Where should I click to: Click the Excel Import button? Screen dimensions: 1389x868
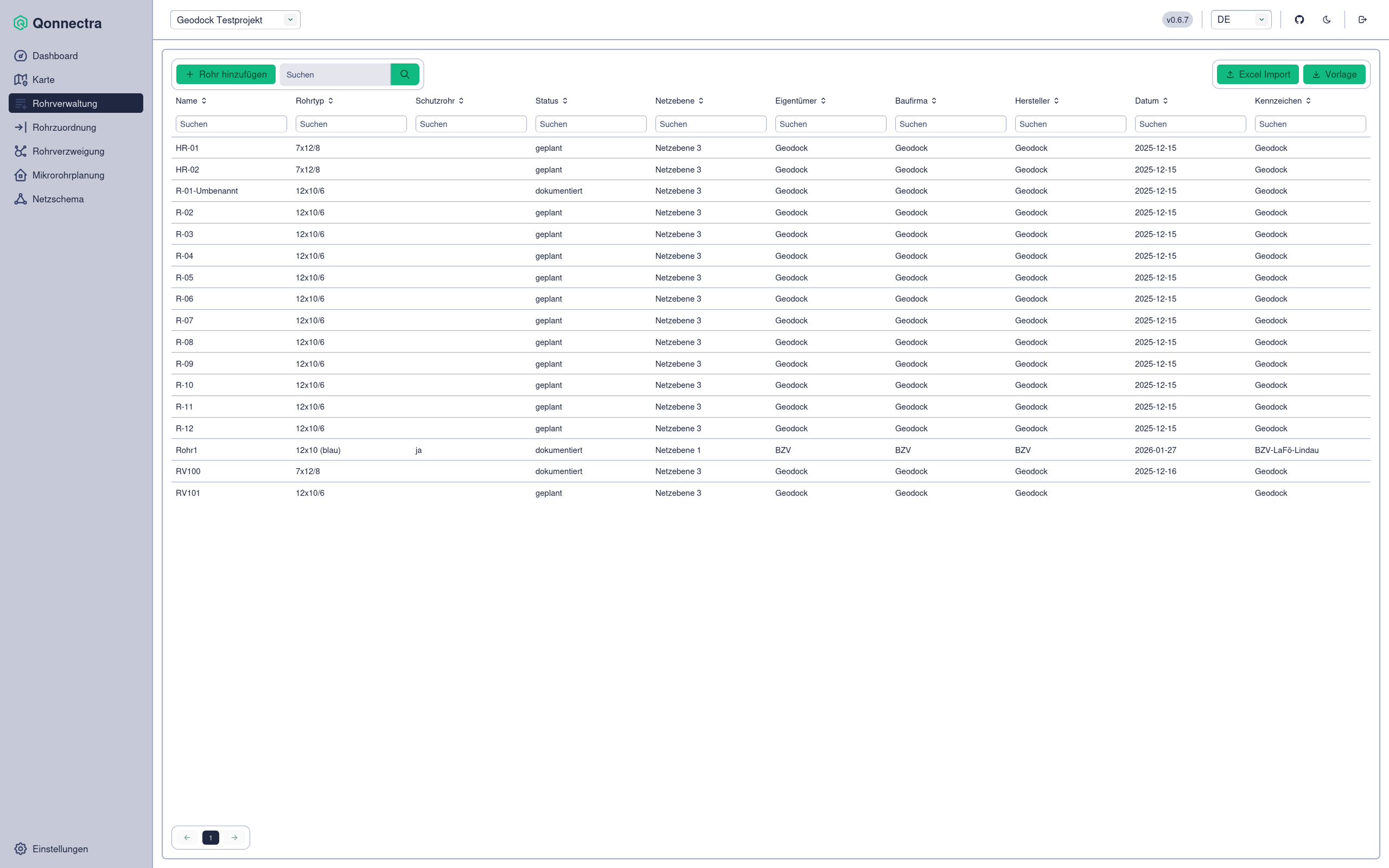pyautogui.click(x=1258, y=74)
